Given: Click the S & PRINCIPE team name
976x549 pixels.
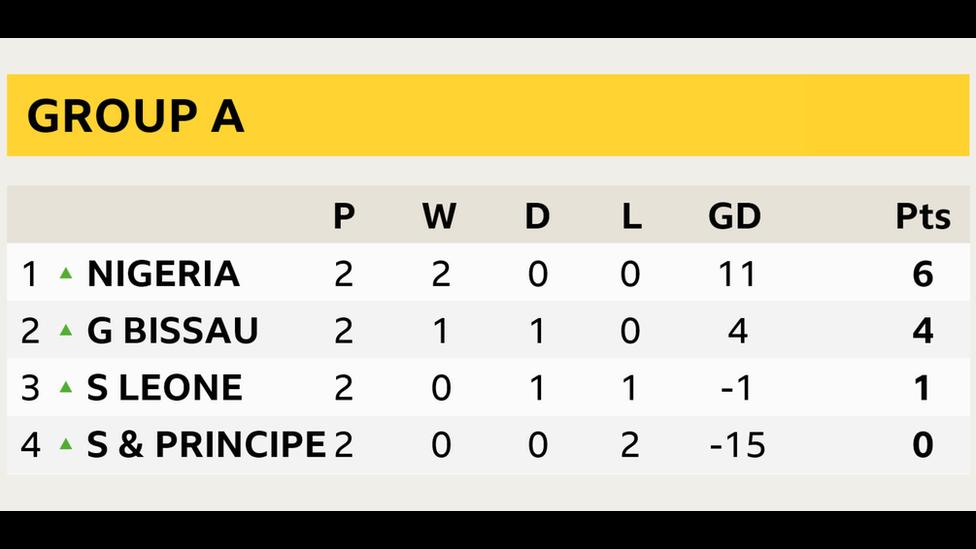Looking at the screenshot, I should [x=206, y=444].
